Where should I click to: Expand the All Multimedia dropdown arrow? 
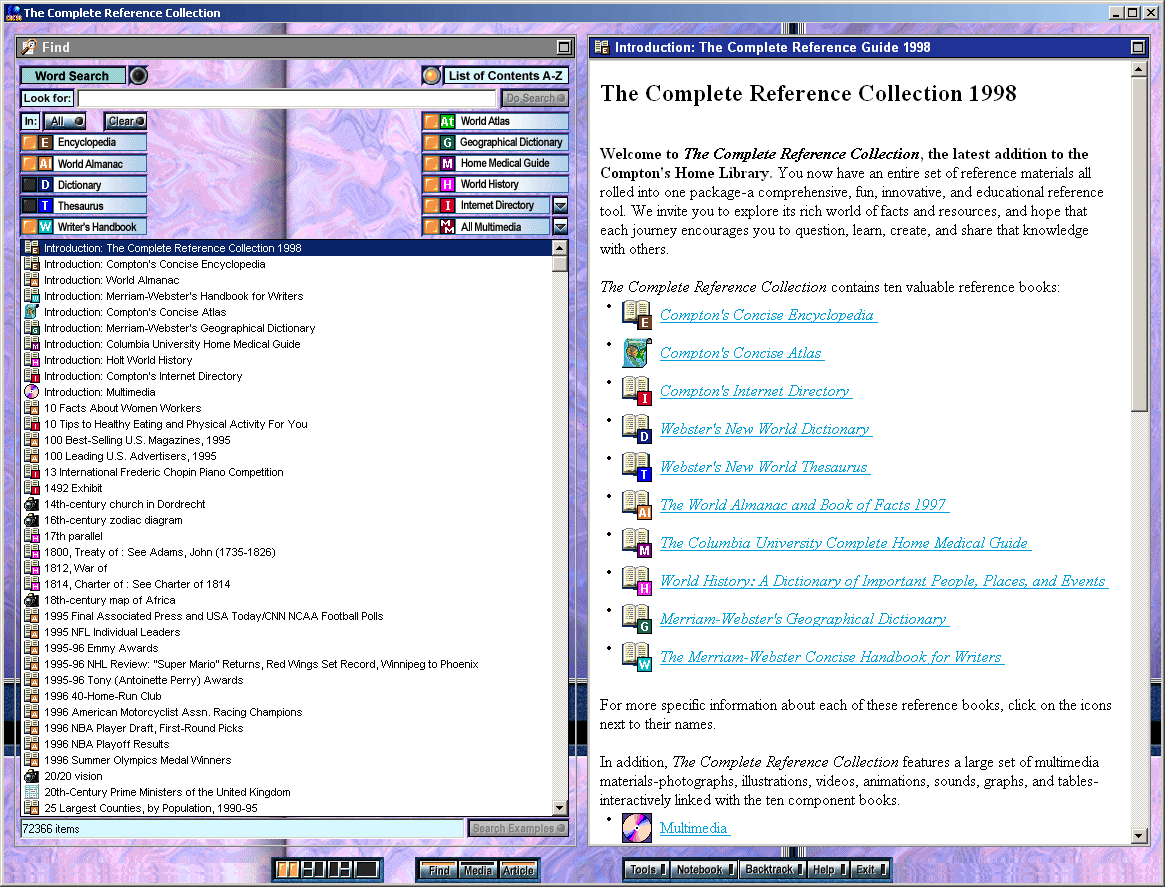pos(560,227)
